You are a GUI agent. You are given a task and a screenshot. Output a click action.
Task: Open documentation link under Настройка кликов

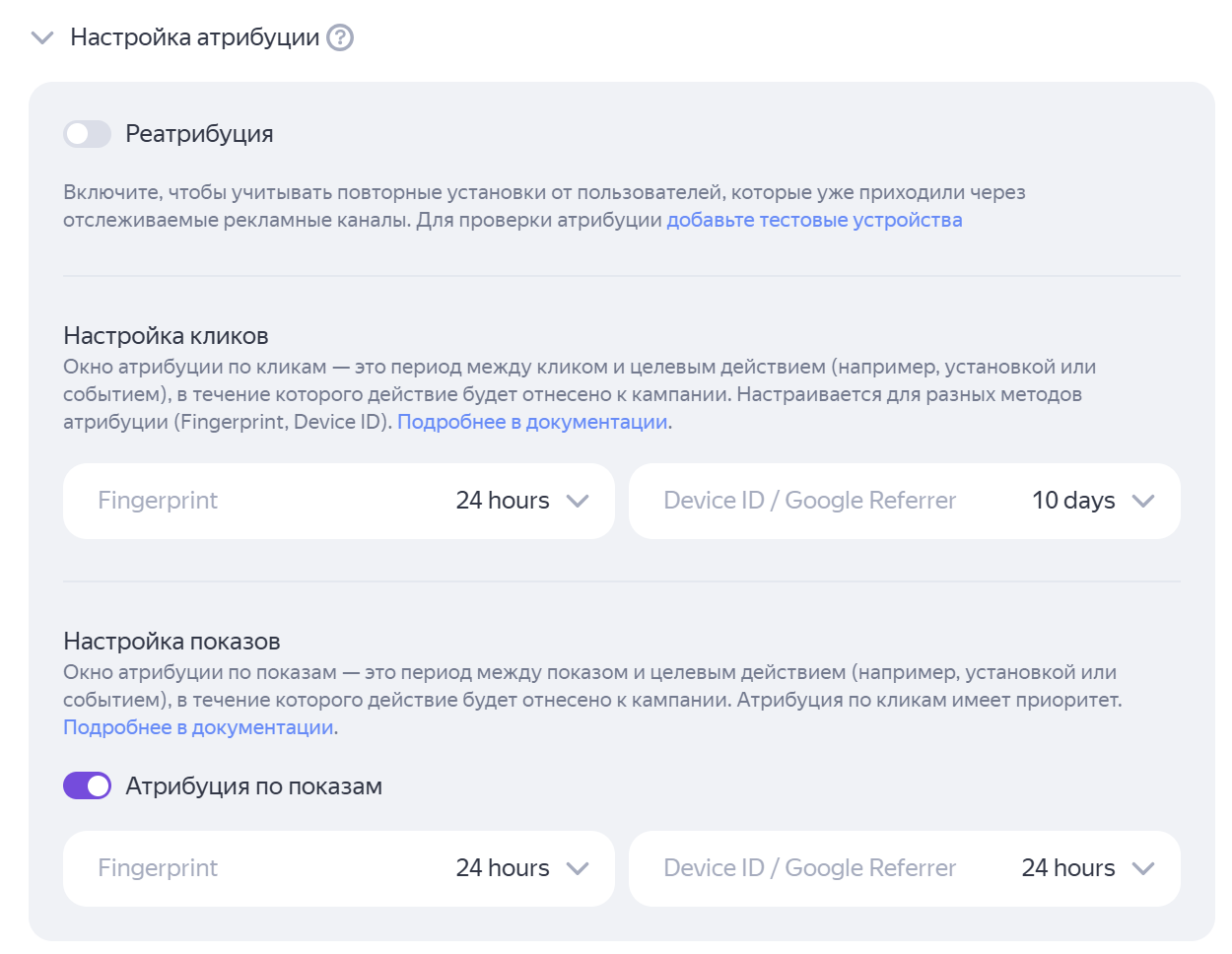pos(532,422)
